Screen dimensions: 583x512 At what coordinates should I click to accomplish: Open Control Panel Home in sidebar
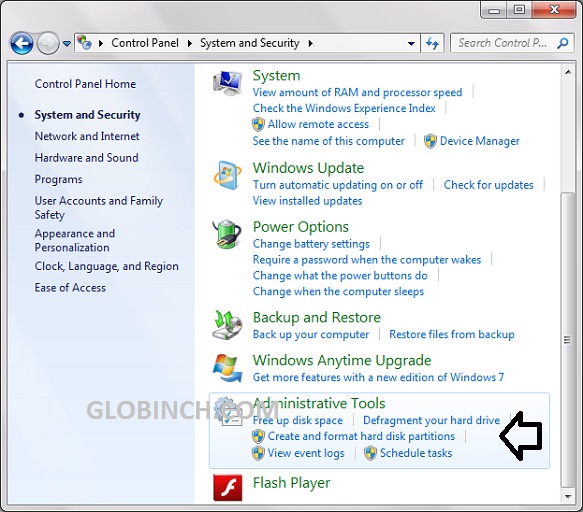click(x=85, y=84)
